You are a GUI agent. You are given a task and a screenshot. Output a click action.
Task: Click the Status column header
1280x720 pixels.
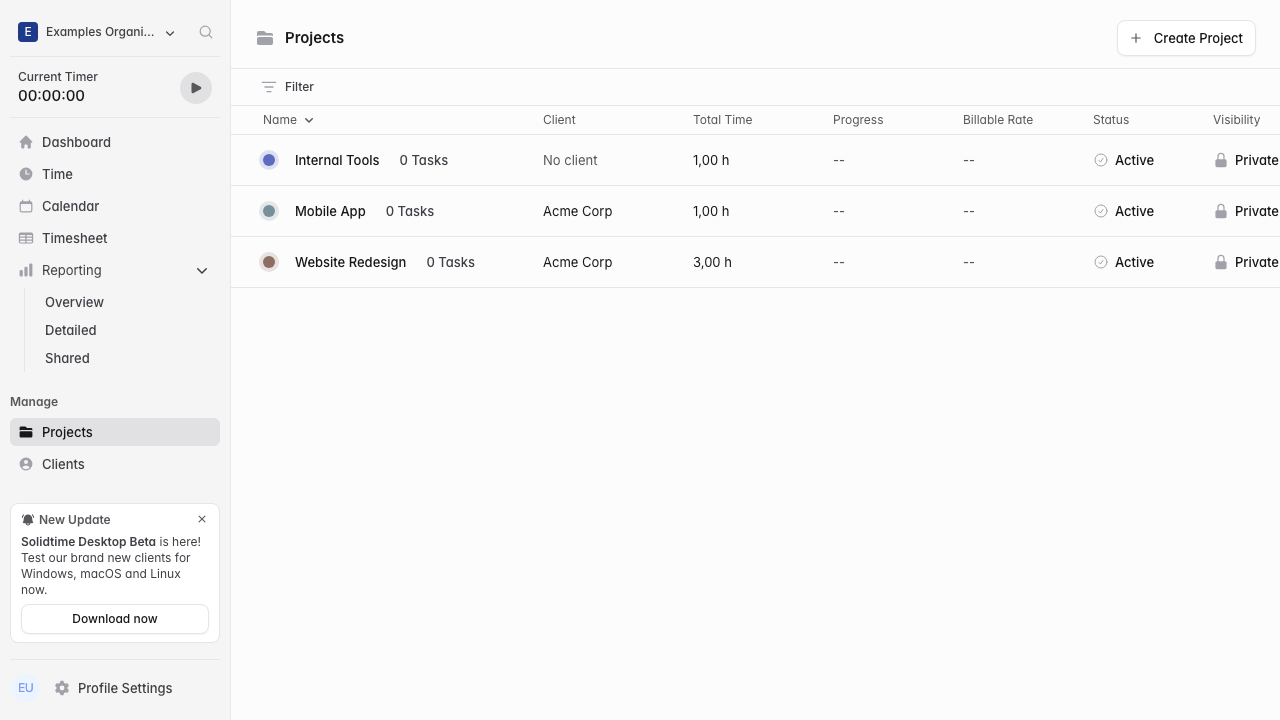[1111, 120]
